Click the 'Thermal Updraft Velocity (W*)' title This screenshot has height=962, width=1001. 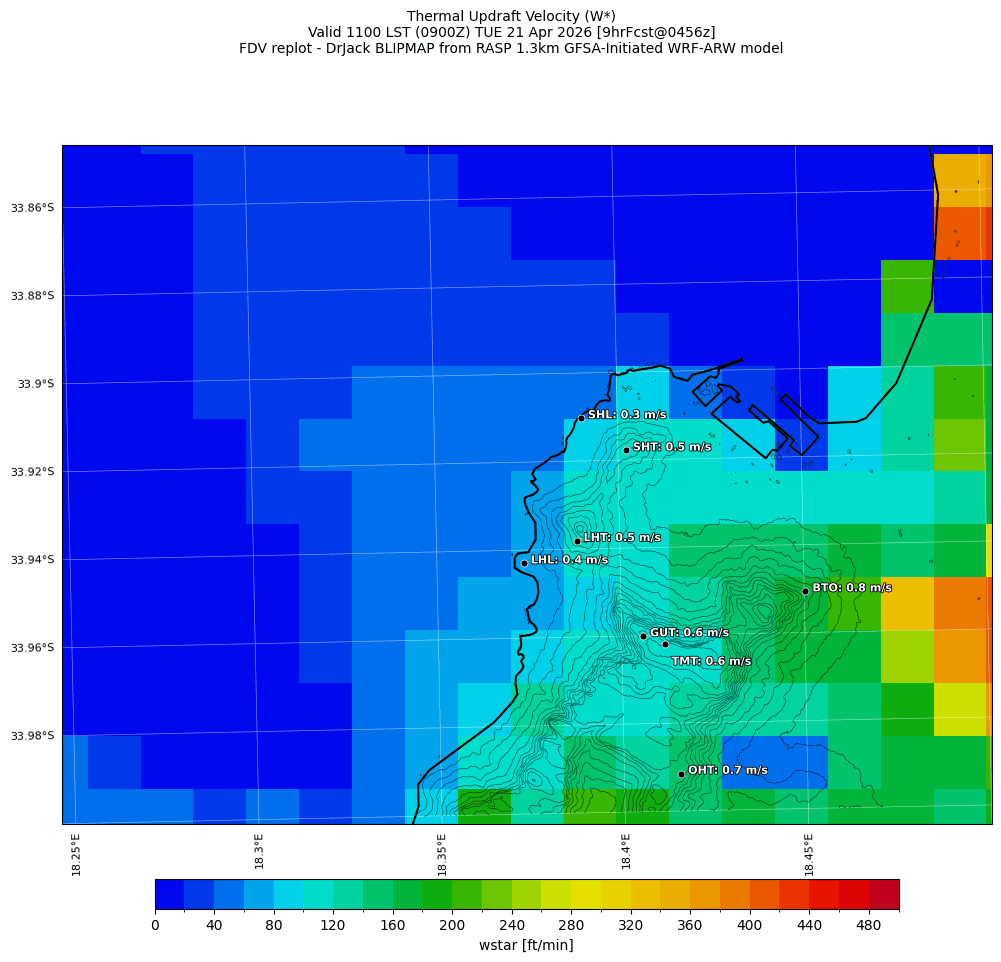click(511, 16)
